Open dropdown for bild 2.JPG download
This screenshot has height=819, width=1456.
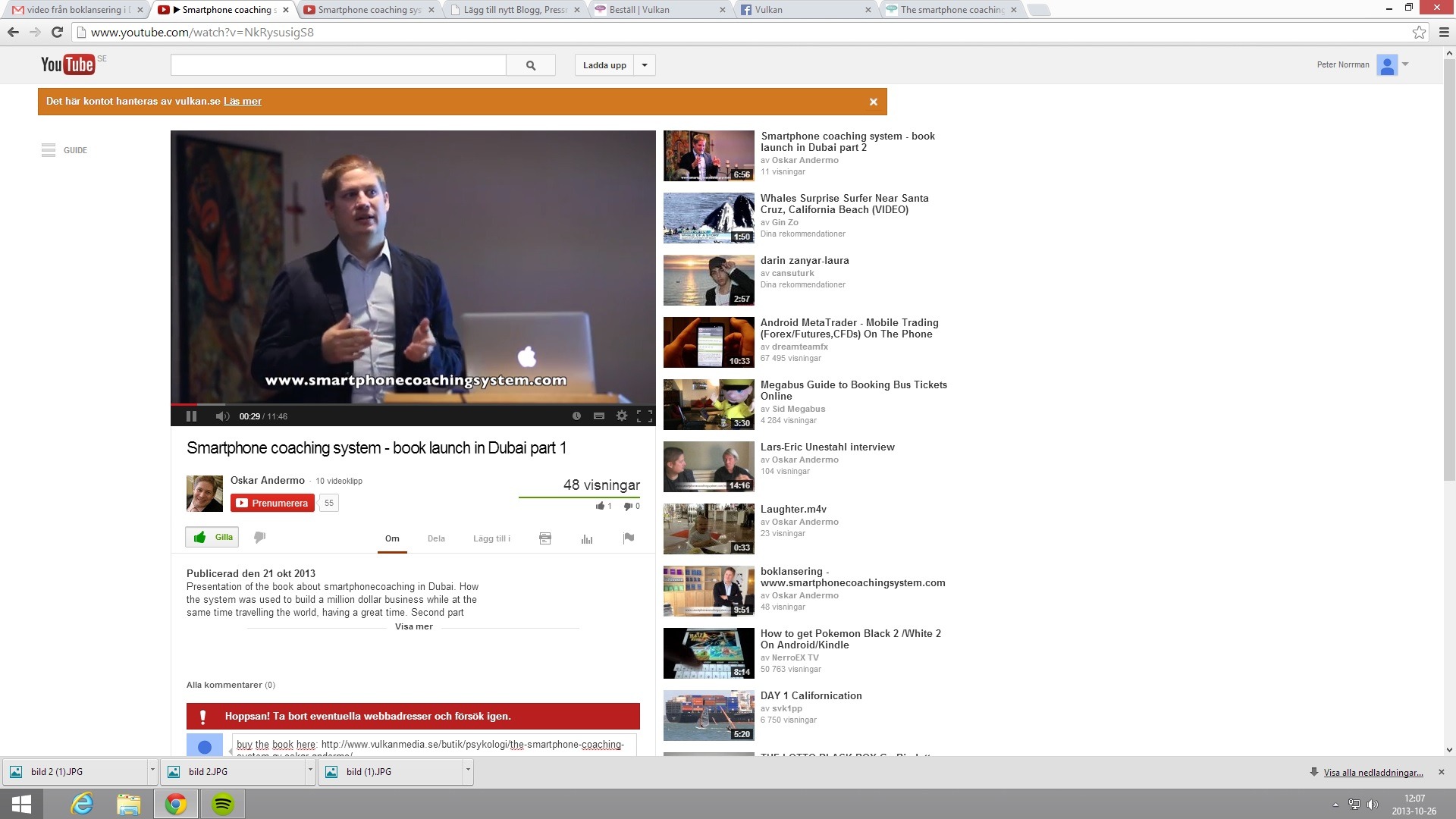coord(310,770)
